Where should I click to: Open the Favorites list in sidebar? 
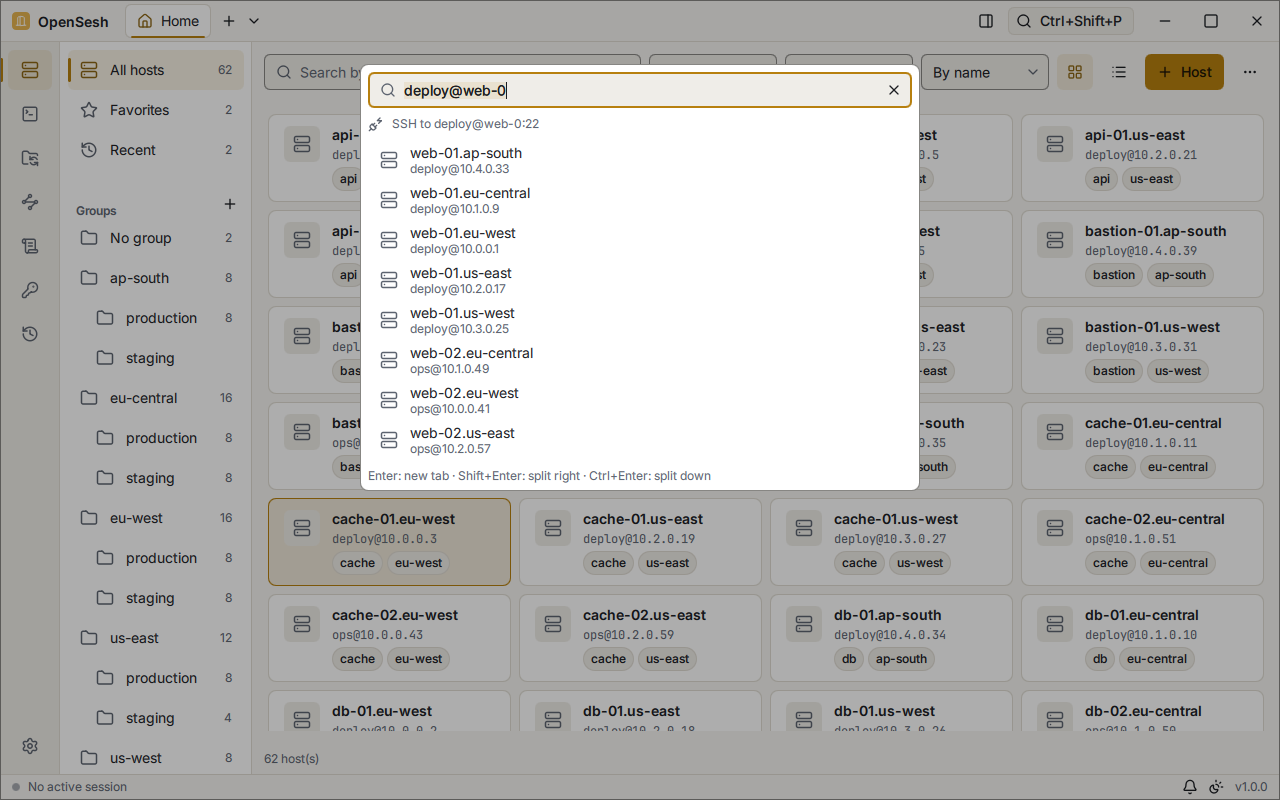tap(156, 110)
